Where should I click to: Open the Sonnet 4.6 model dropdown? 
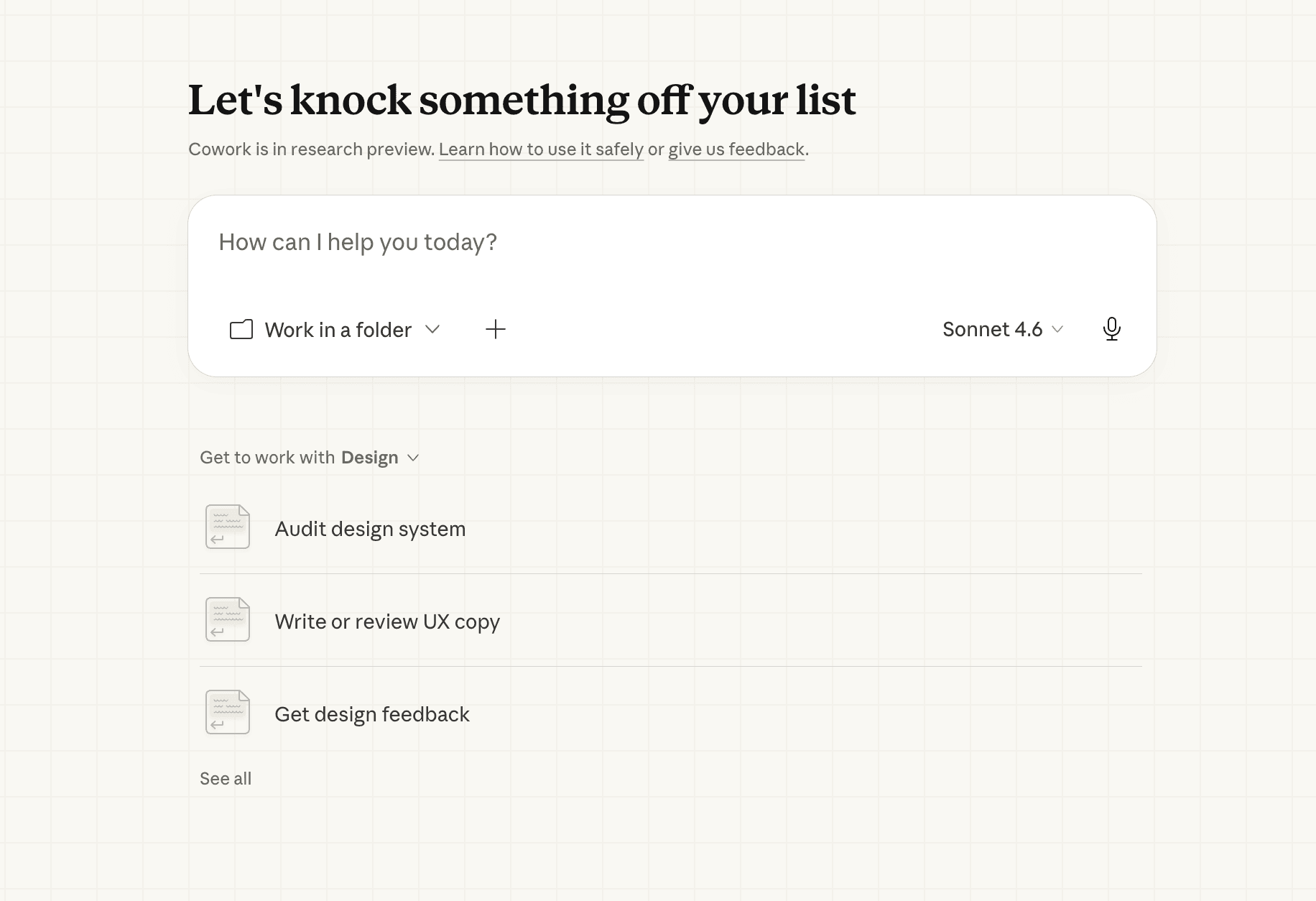[1001, 329]
